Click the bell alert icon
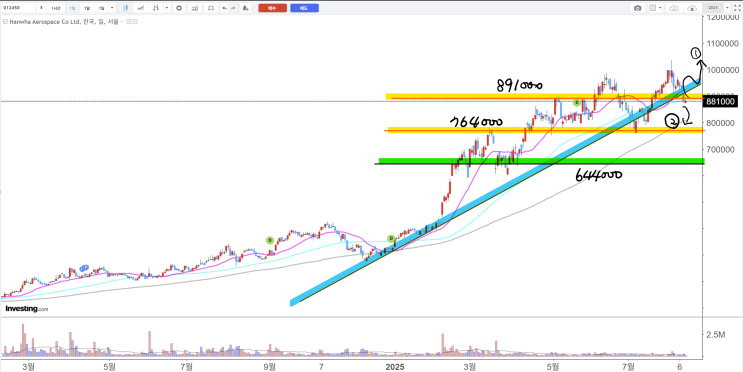Screen dimensions: 743x372 (x=245, y=8)
